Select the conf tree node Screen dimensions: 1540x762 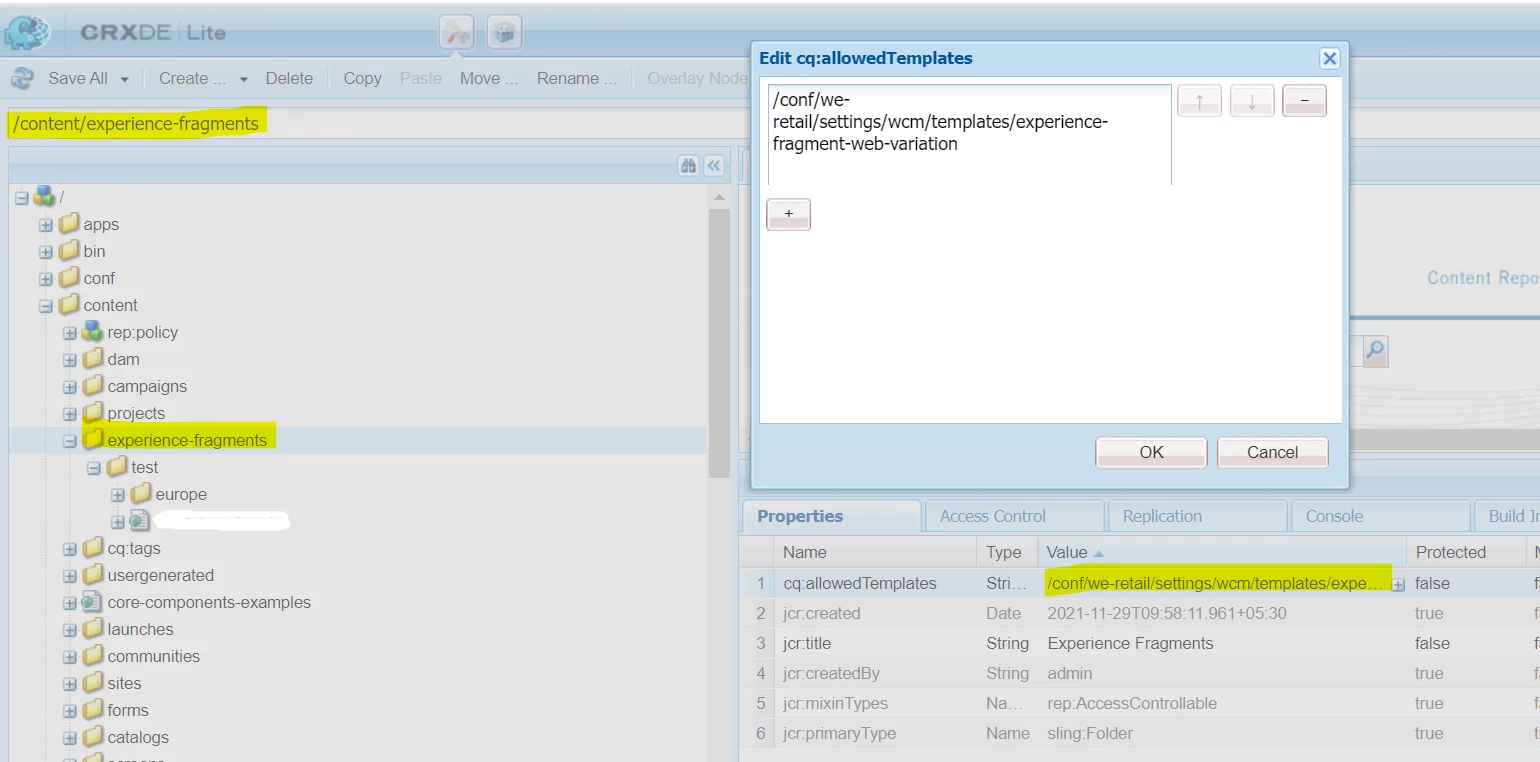click(x=99, y=278)
